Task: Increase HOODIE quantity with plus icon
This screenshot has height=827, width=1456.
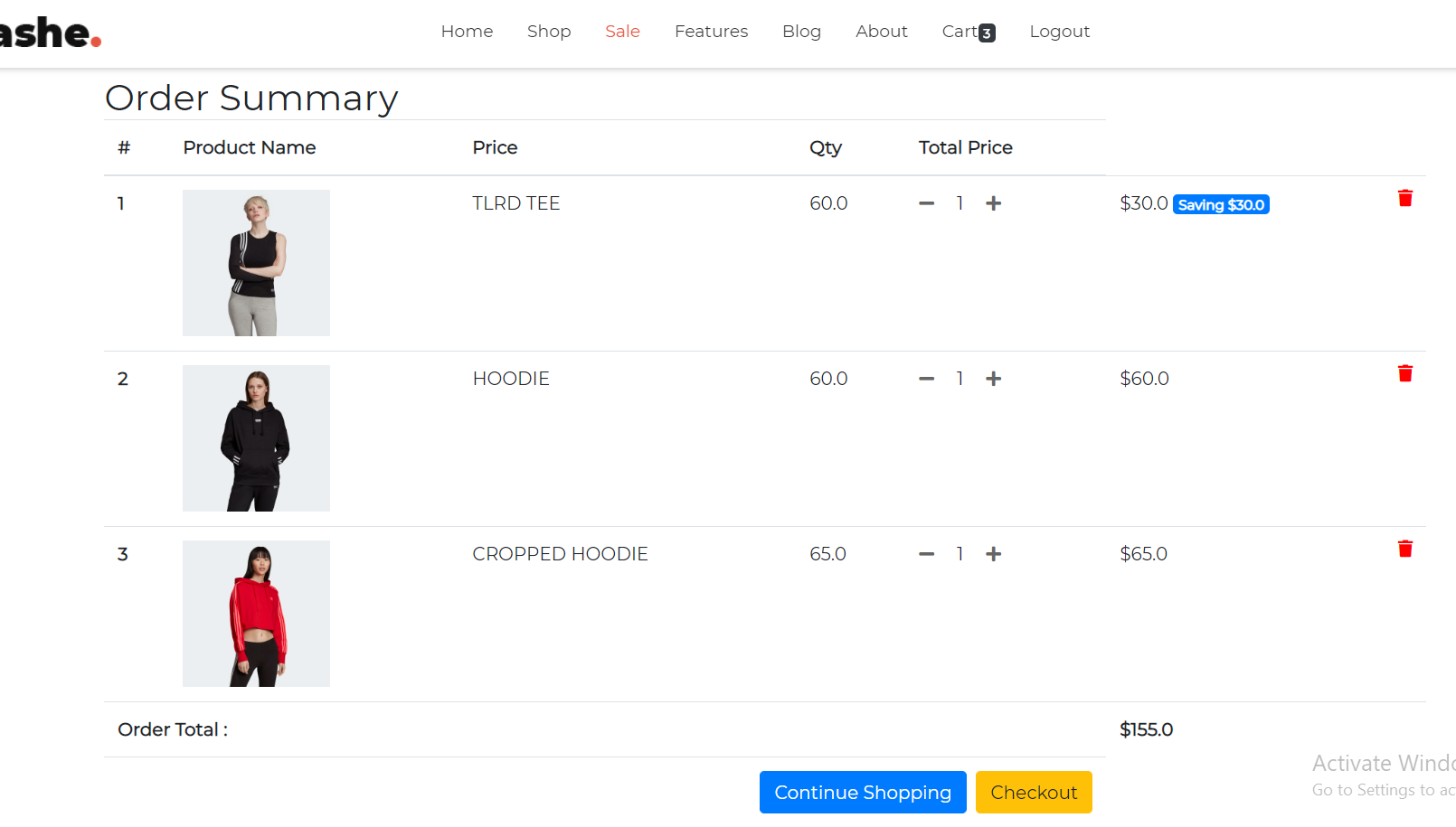Action: click(x=993, y=379)
